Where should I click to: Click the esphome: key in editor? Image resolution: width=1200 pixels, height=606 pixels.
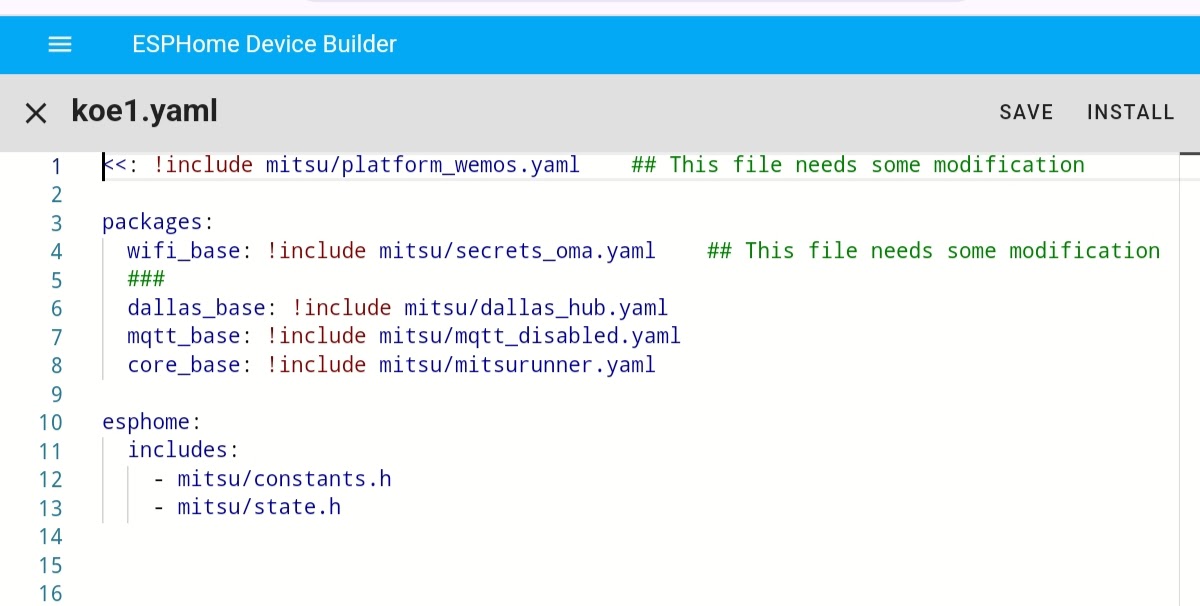pos(145,422)
